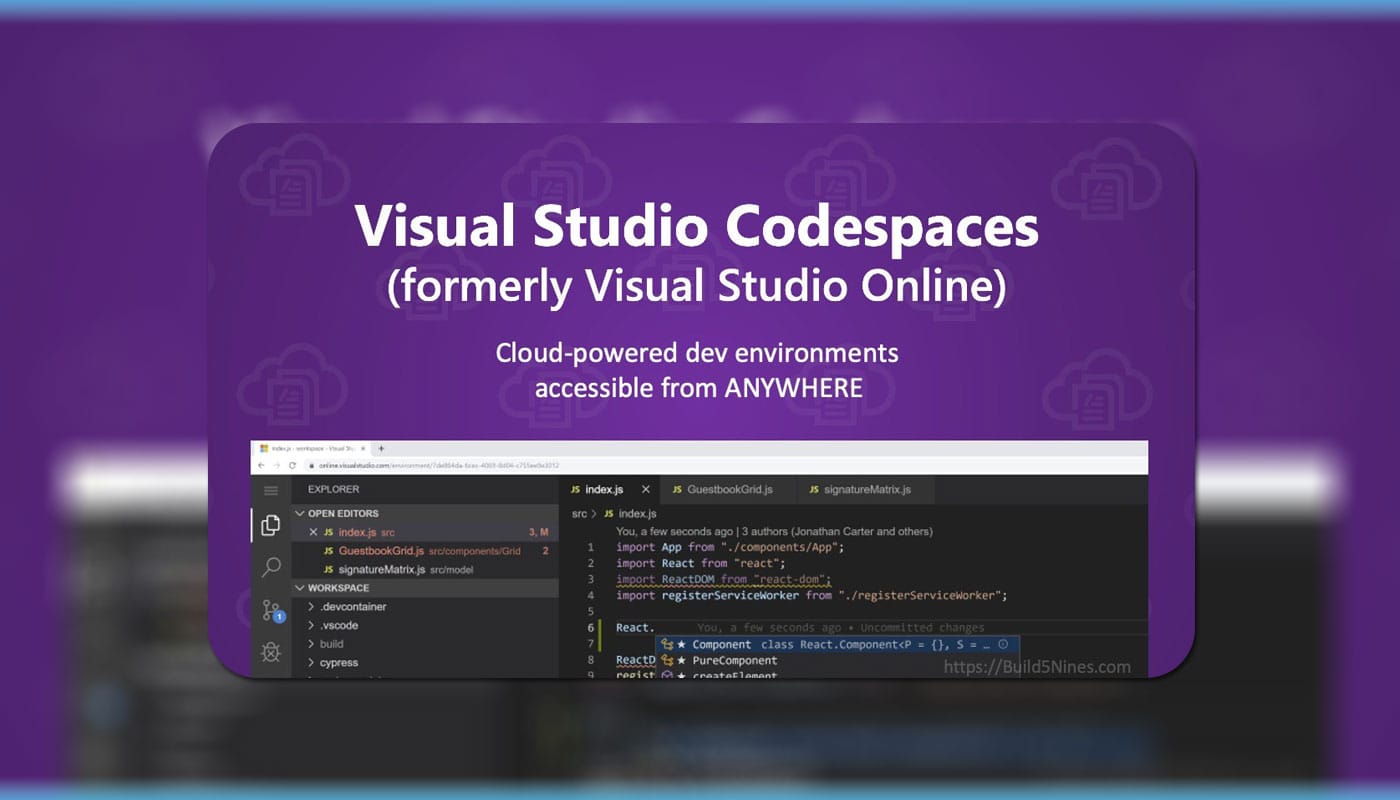
Task: Open GuestbookGrid.js from Open Editors list
Action: (x=425, y=551)
